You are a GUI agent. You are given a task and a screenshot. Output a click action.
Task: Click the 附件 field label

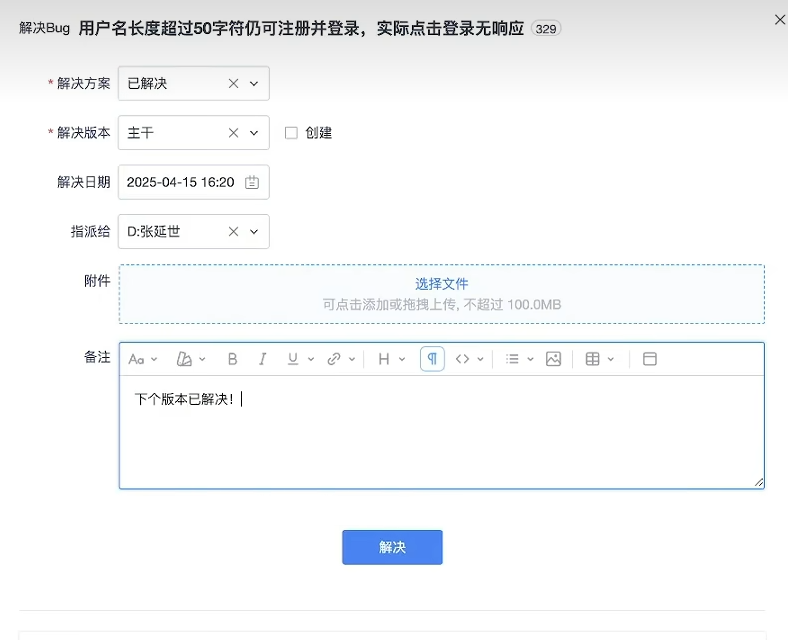pos(97,281)
